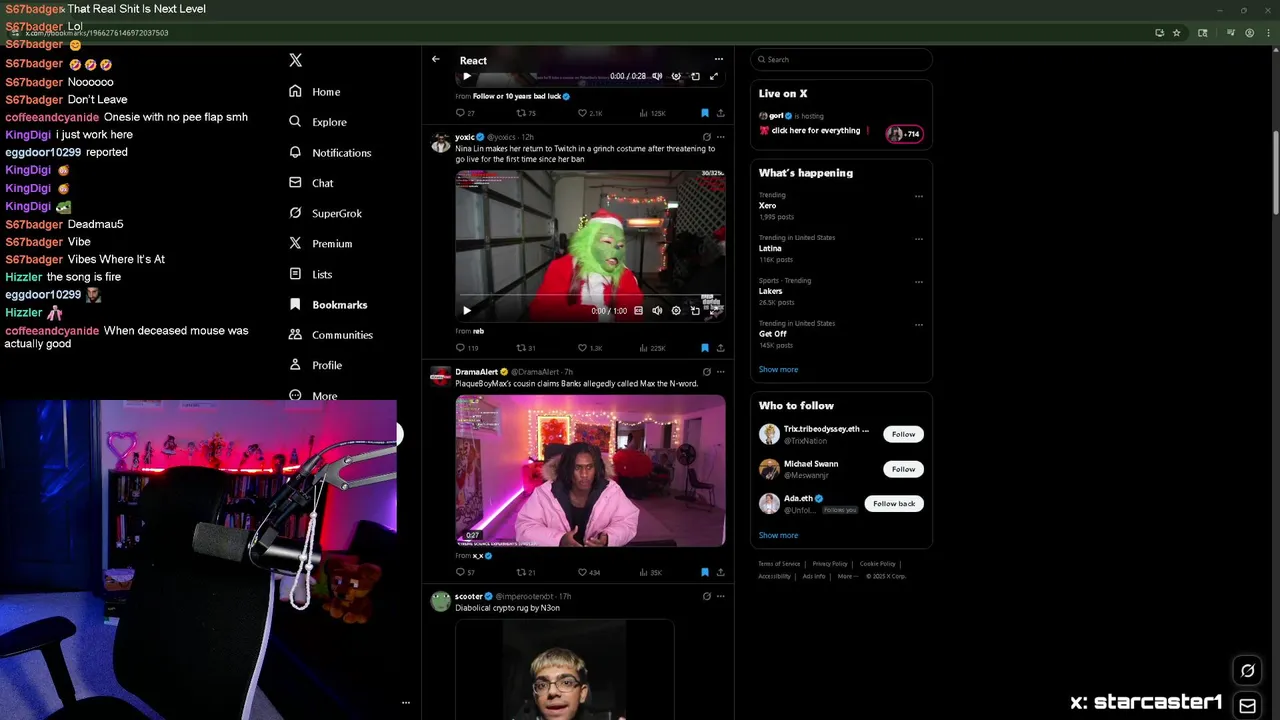Image resolution: width=1280 pixels, height=720 pixels.
Task: Join the live space with +714 listeners
Action: click(x=904, y=134)
